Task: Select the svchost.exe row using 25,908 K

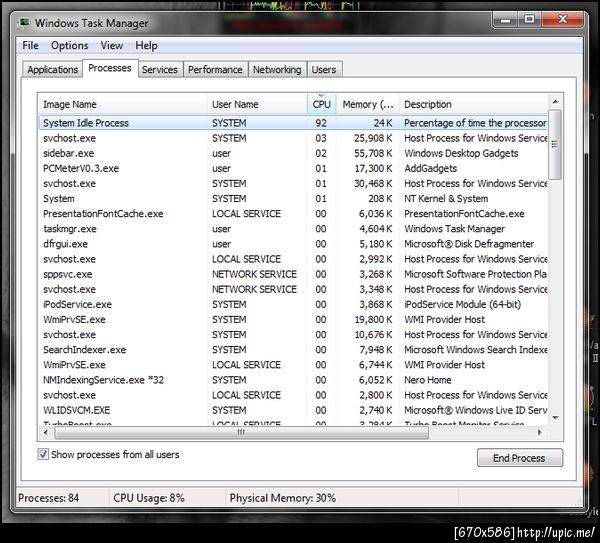Action: [x=293, y=138]
